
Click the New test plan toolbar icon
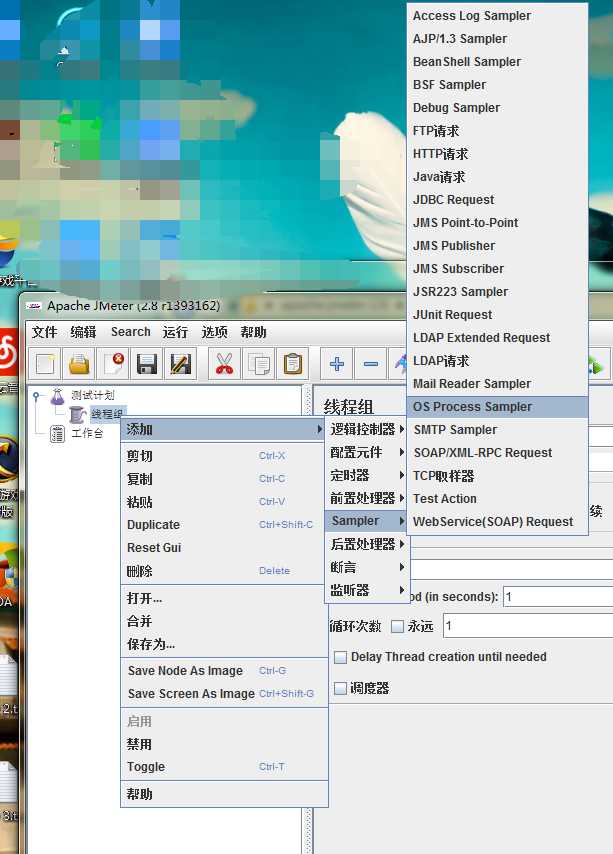(45, 363)
